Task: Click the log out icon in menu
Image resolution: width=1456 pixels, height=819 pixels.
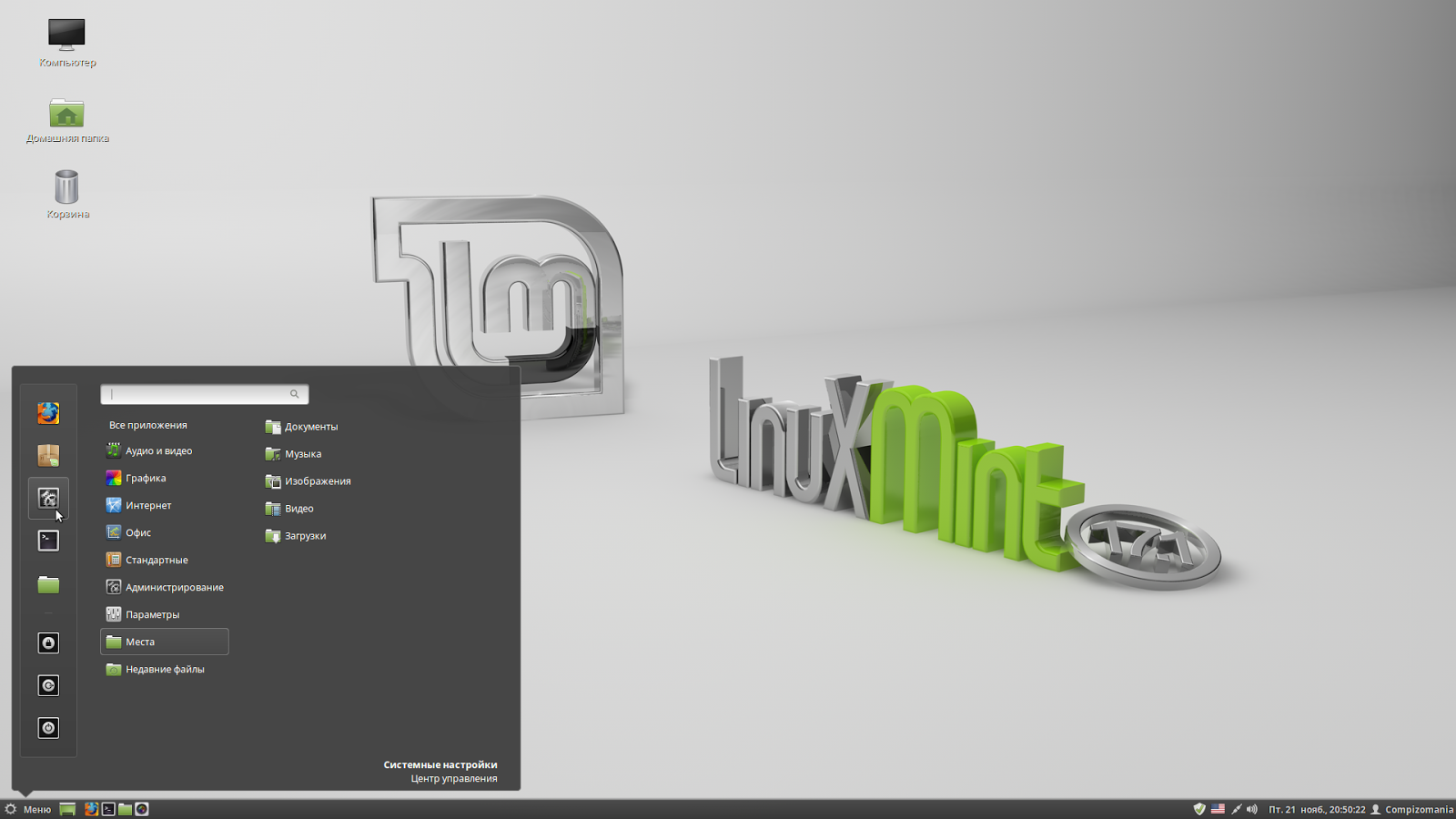Action: pos(48,685)
